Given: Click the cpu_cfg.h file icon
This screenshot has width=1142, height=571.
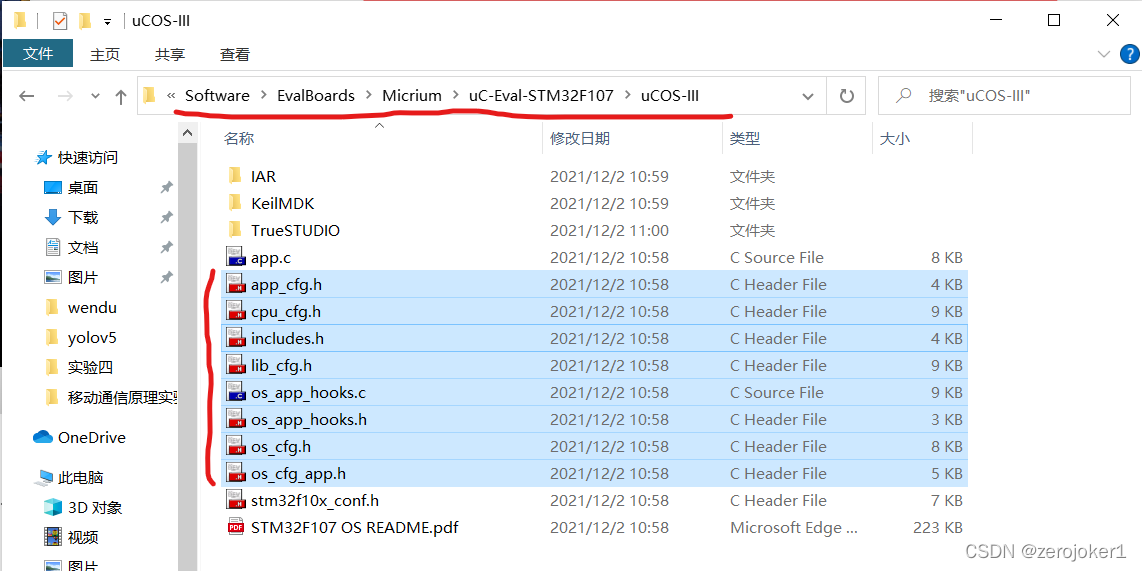Looking at the screenshot, I should [235, 311].
